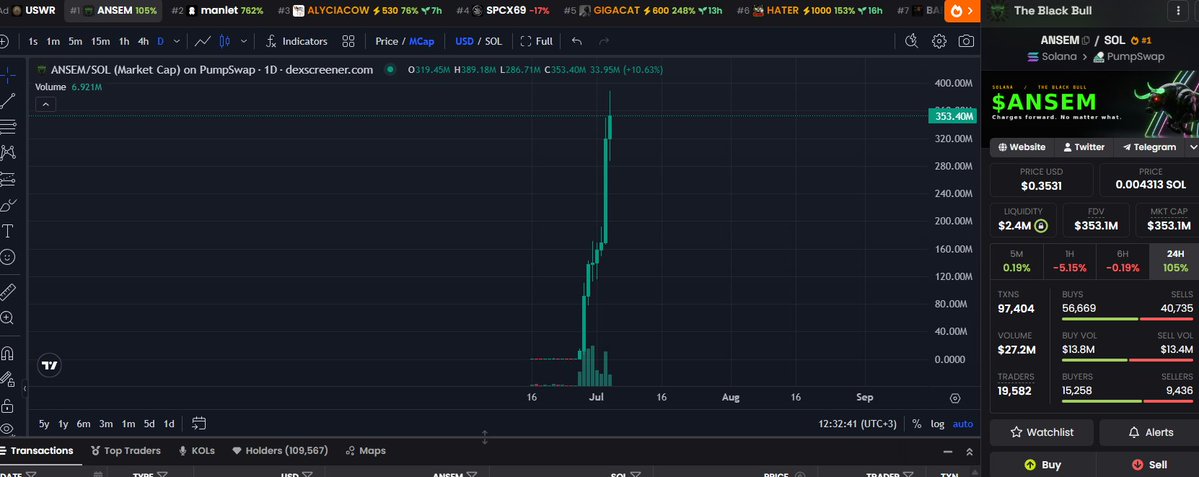This screenshot has height=477, width=1199.
Task: Open the ANSEM Website link
Action: [1021, 147]
